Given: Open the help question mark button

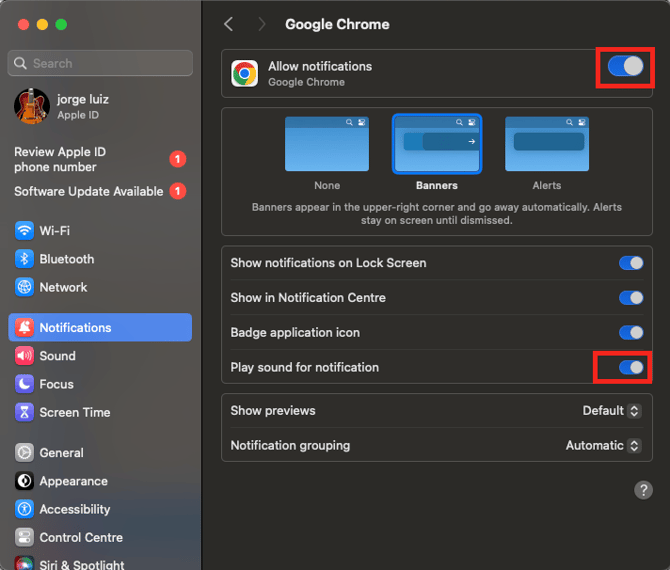Looking at the screenshot, I should [x=643, y=490].
